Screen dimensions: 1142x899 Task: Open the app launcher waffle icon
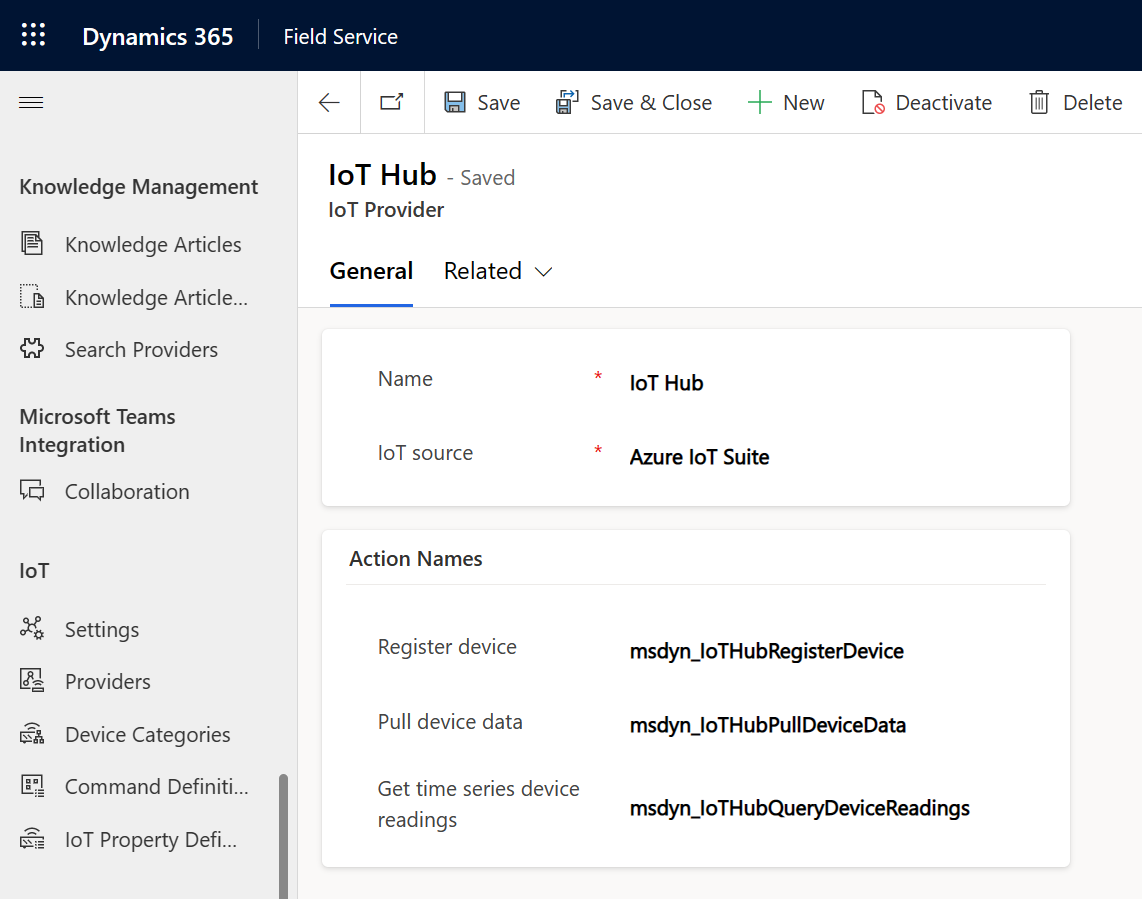coord(33,34)
